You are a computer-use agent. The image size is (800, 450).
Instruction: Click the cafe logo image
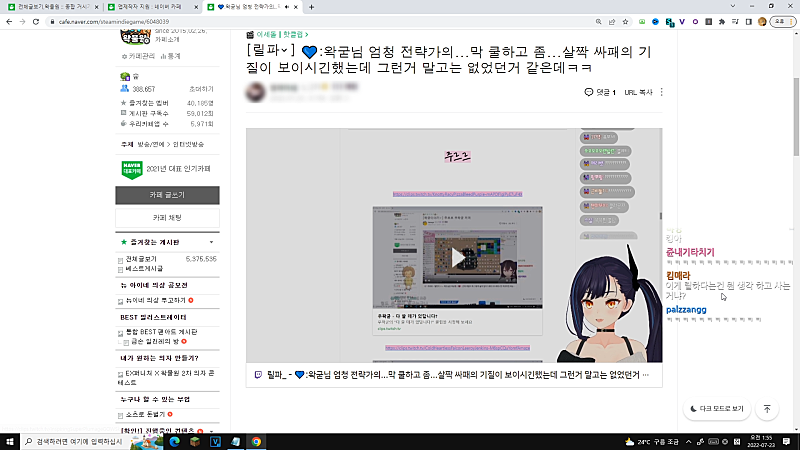click(x=135, y=37)
